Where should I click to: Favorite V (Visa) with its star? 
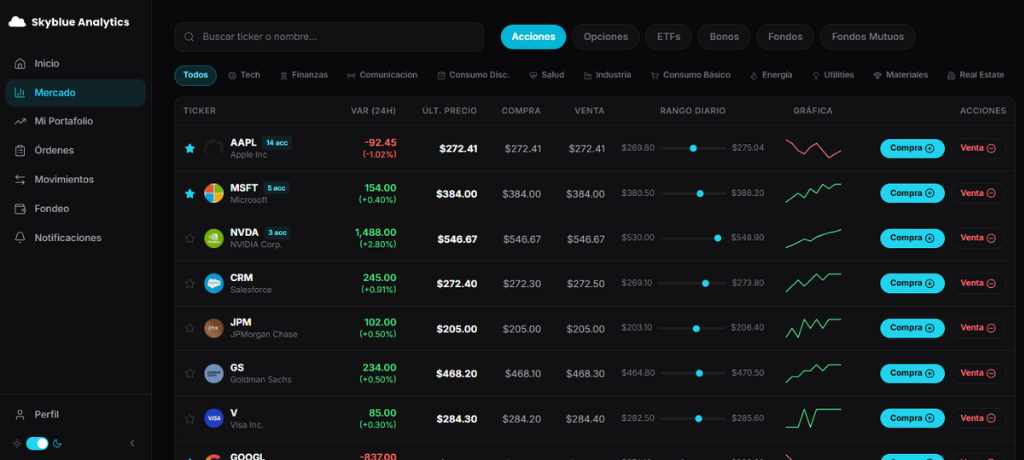tap(190, 418)
